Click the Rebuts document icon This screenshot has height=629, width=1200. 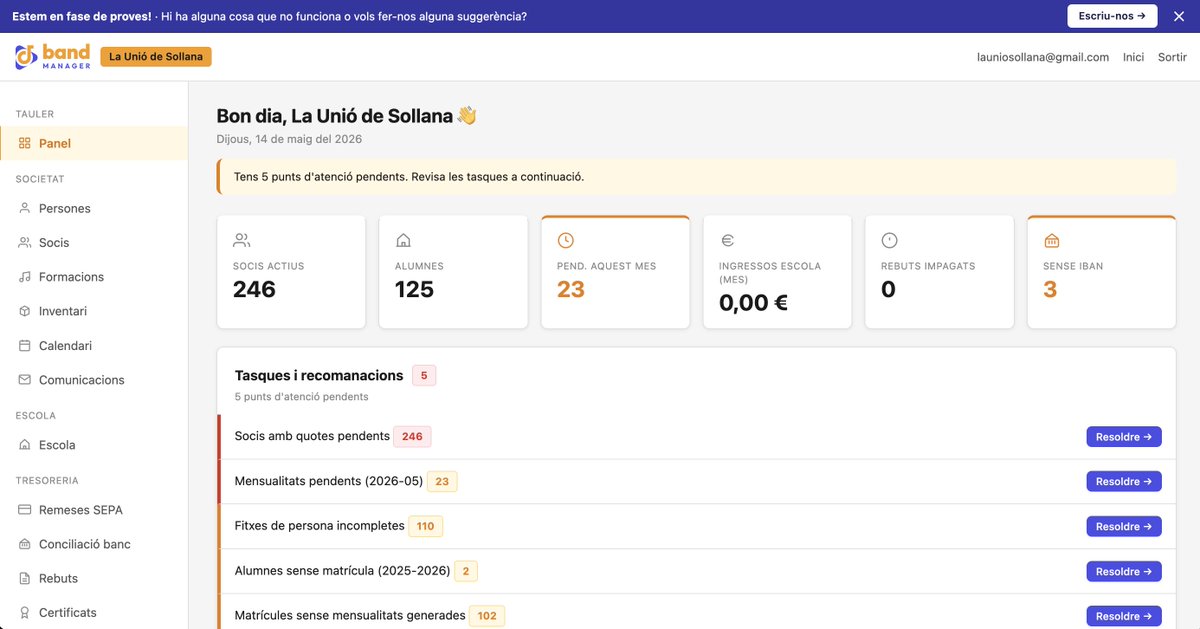point(25,578)
